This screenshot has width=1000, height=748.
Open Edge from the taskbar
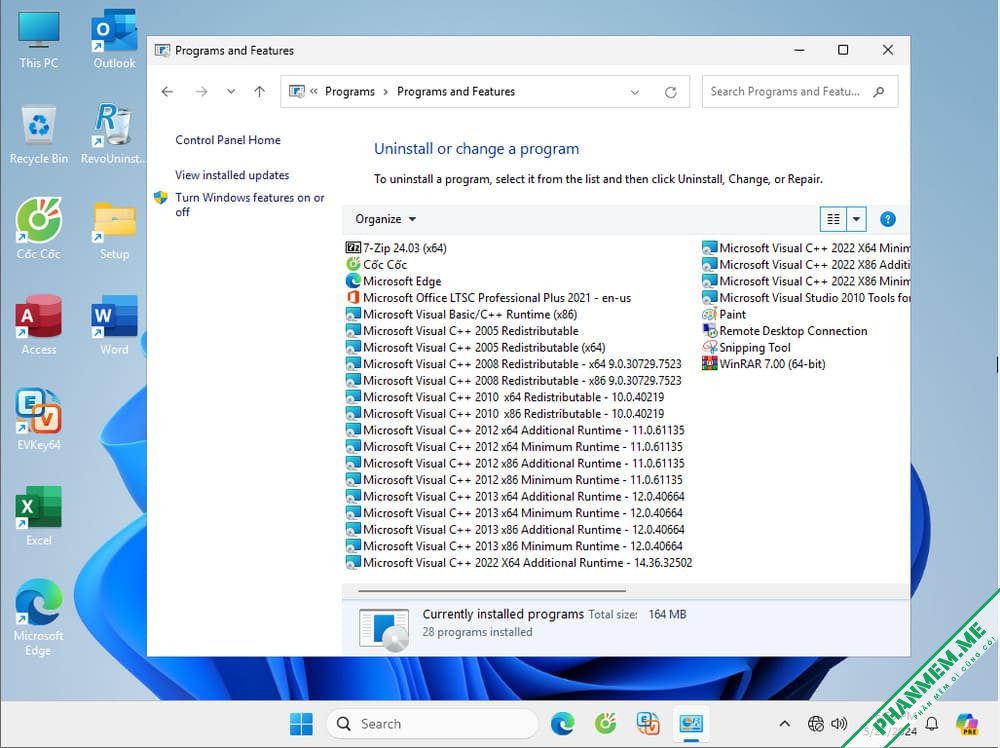[x=562, y=724]
